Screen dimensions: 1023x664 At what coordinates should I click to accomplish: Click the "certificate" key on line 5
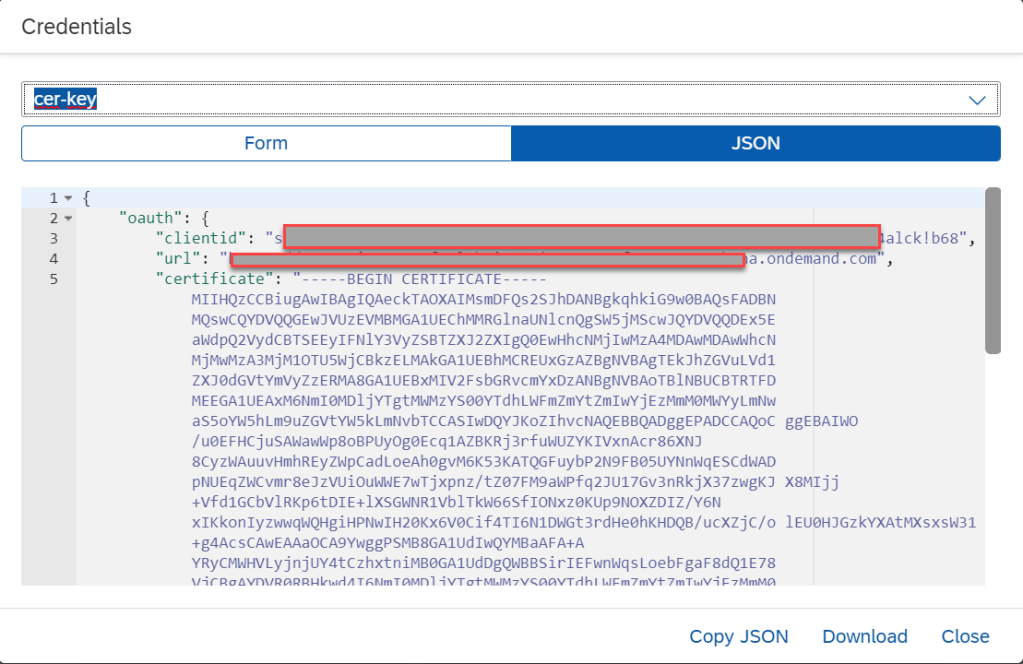[212, 278]
